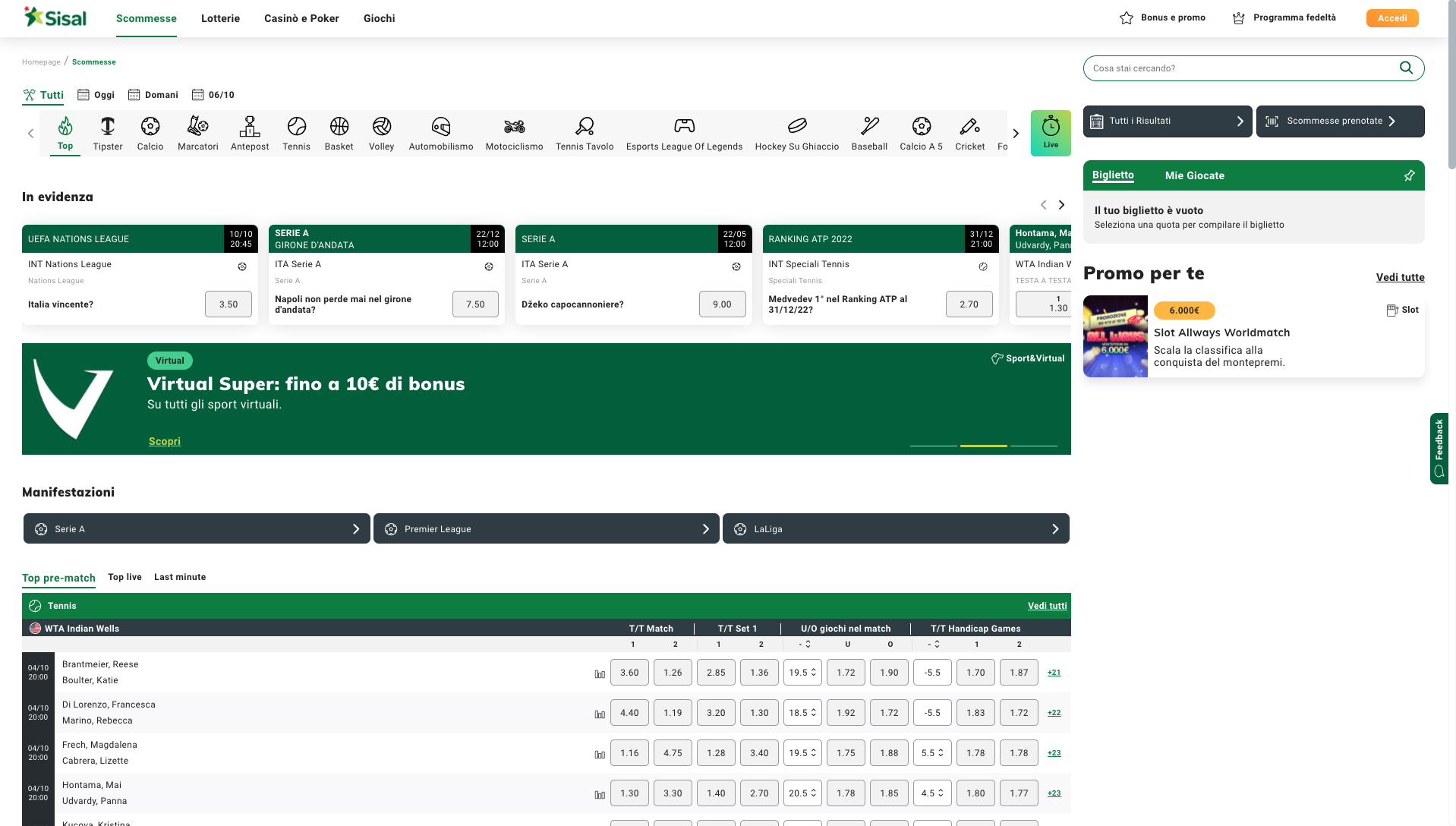
Task: Toggle the 06/10 date filter
Action: coord(213,94)
